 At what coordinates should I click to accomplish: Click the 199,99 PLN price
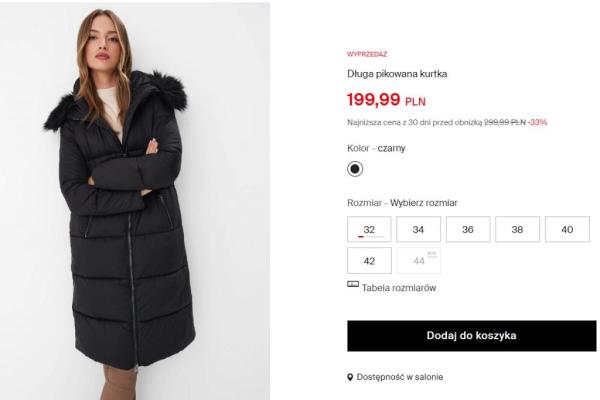(387, 99)
